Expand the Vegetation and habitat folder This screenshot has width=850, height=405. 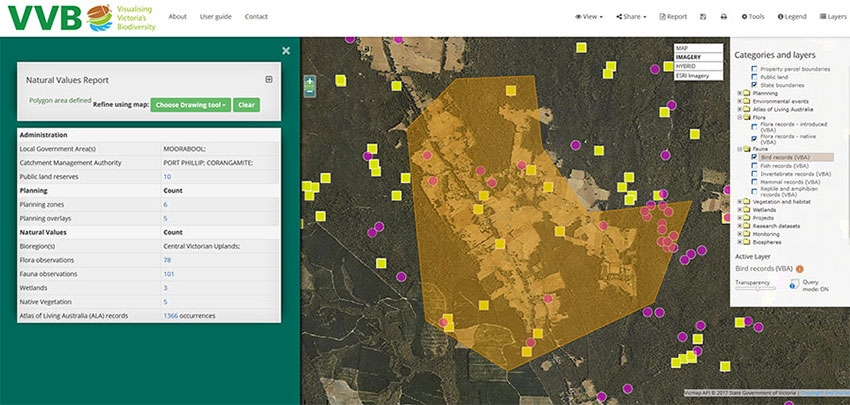tap(739, 202)
